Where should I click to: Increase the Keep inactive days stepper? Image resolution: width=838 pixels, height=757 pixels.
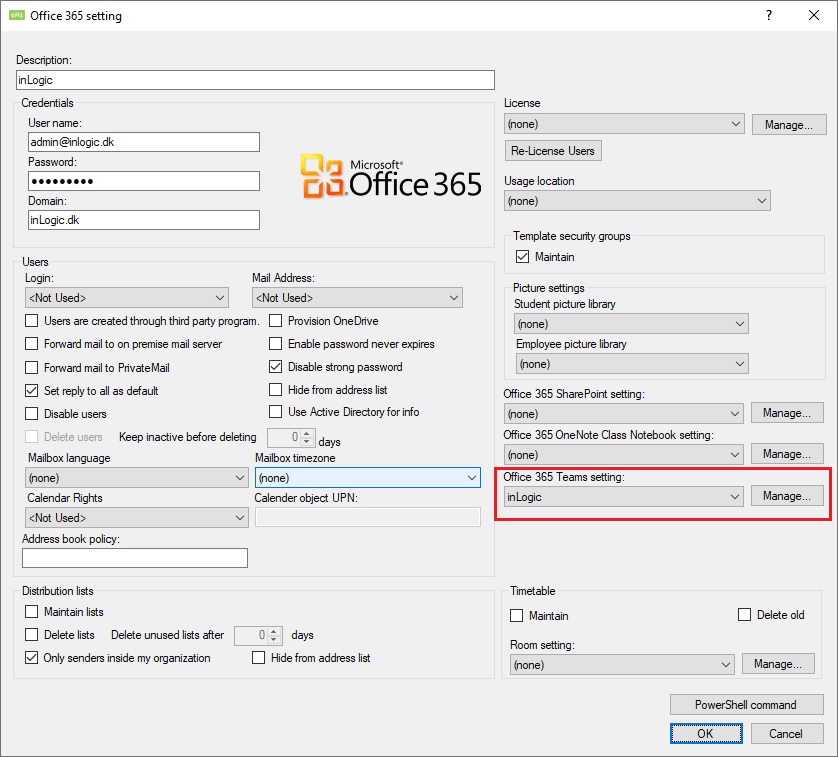(x=308, y=433)
